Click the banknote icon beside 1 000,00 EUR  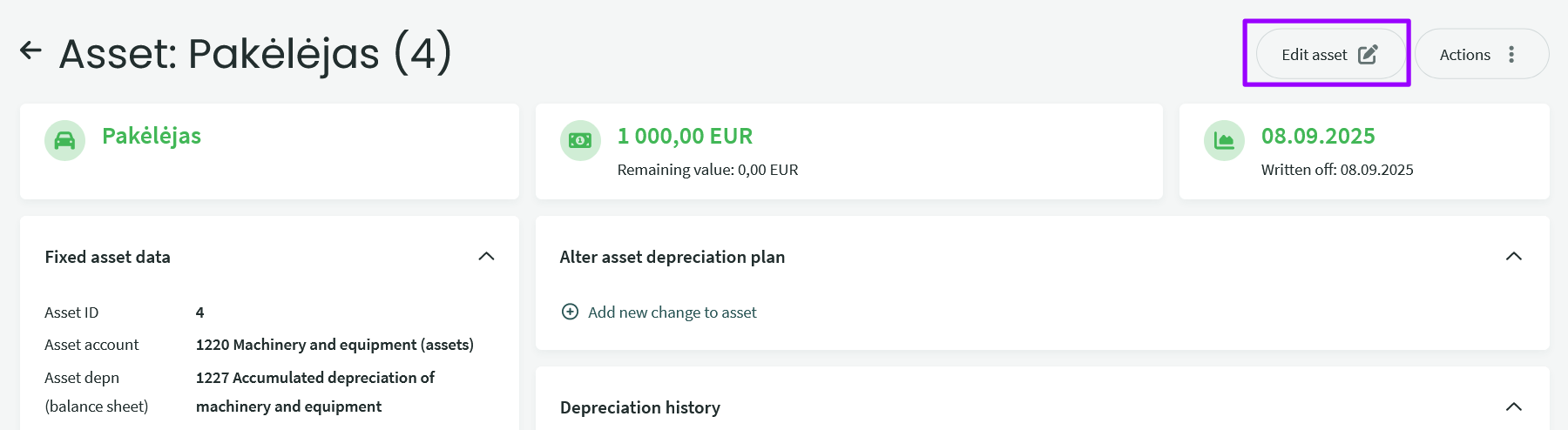580,140
